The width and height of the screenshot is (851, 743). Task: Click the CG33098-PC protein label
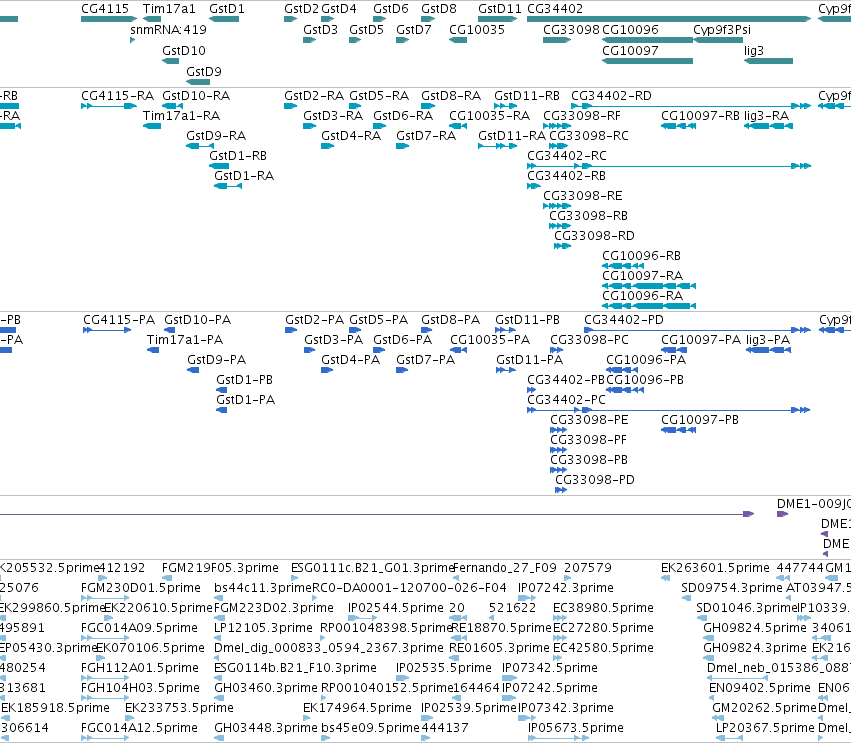(x=589, y=340)
